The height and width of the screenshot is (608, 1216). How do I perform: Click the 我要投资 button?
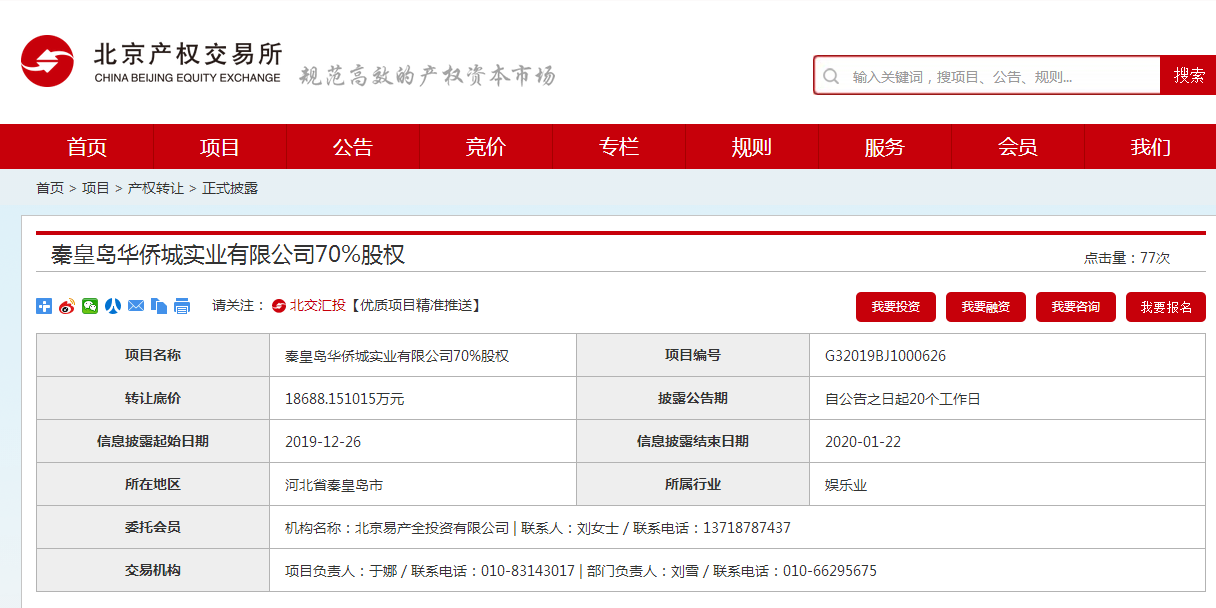896,307
